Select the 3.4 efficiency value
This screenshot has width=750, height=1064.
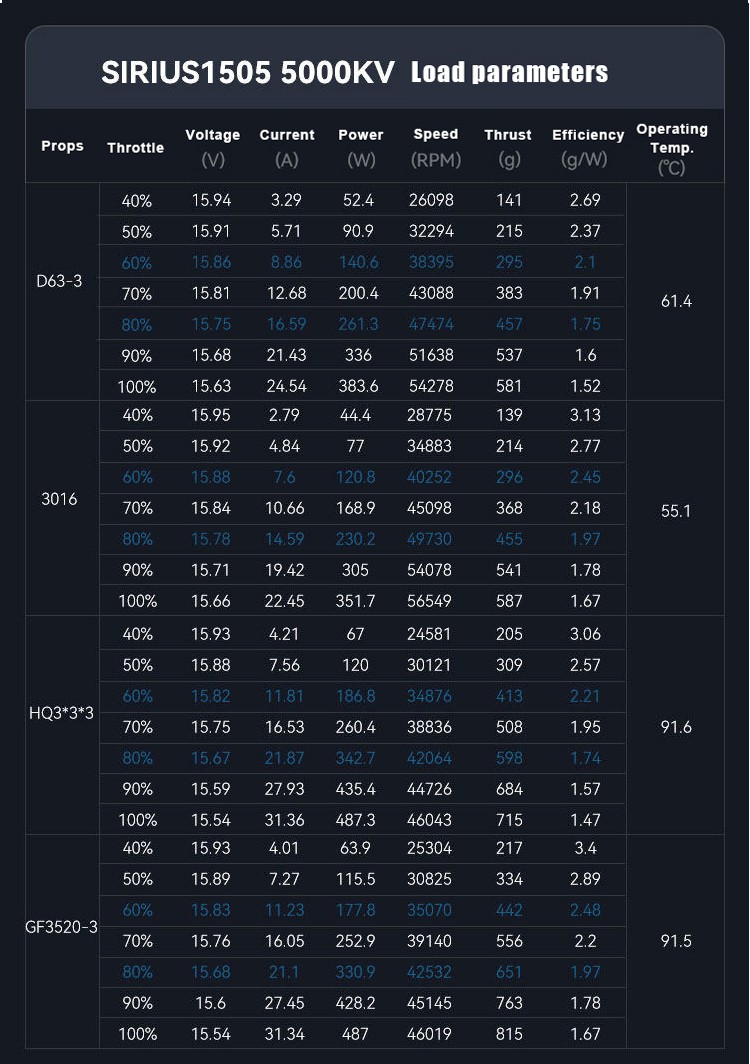point(585,848)
